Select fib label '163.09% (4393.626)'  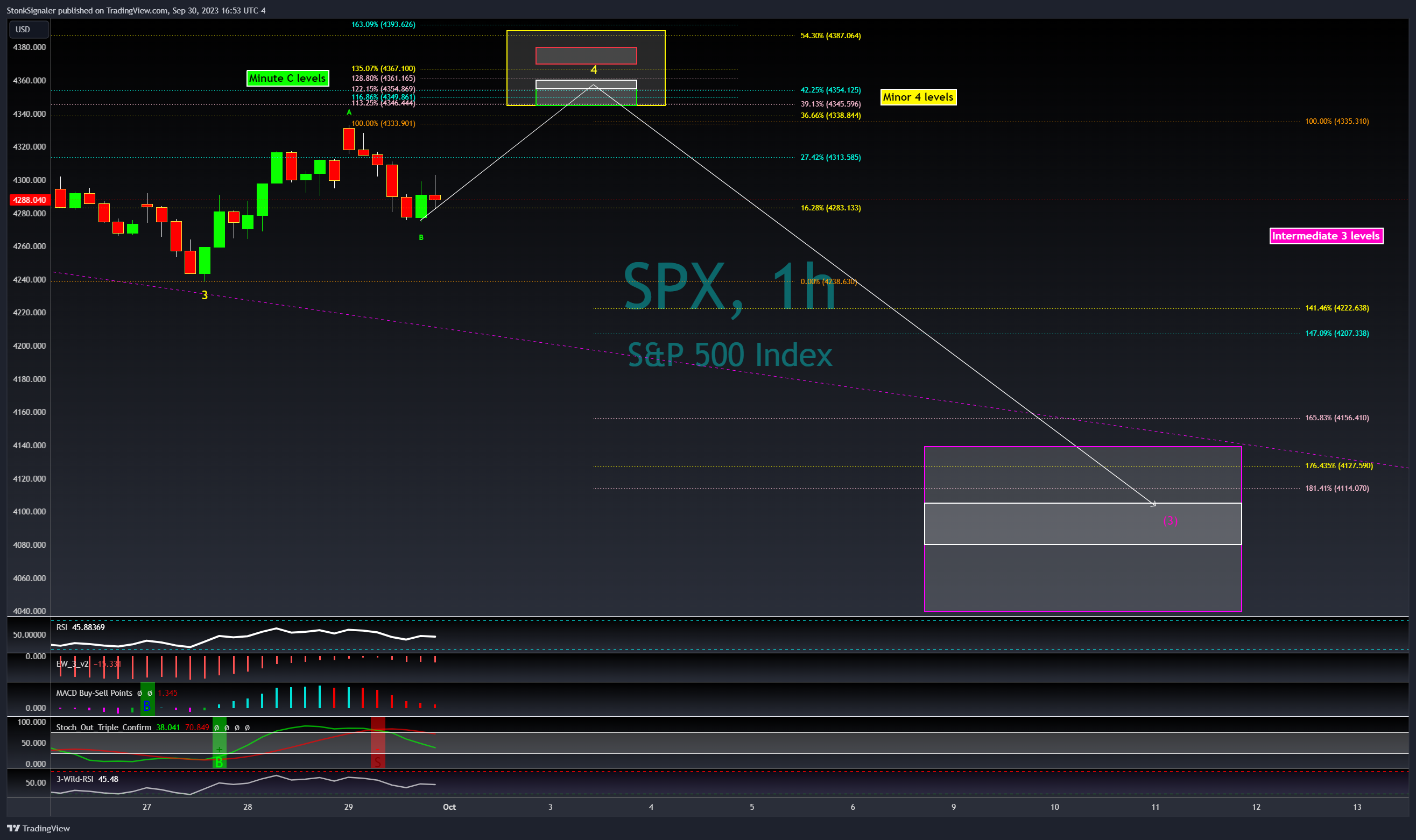[383, 24]
